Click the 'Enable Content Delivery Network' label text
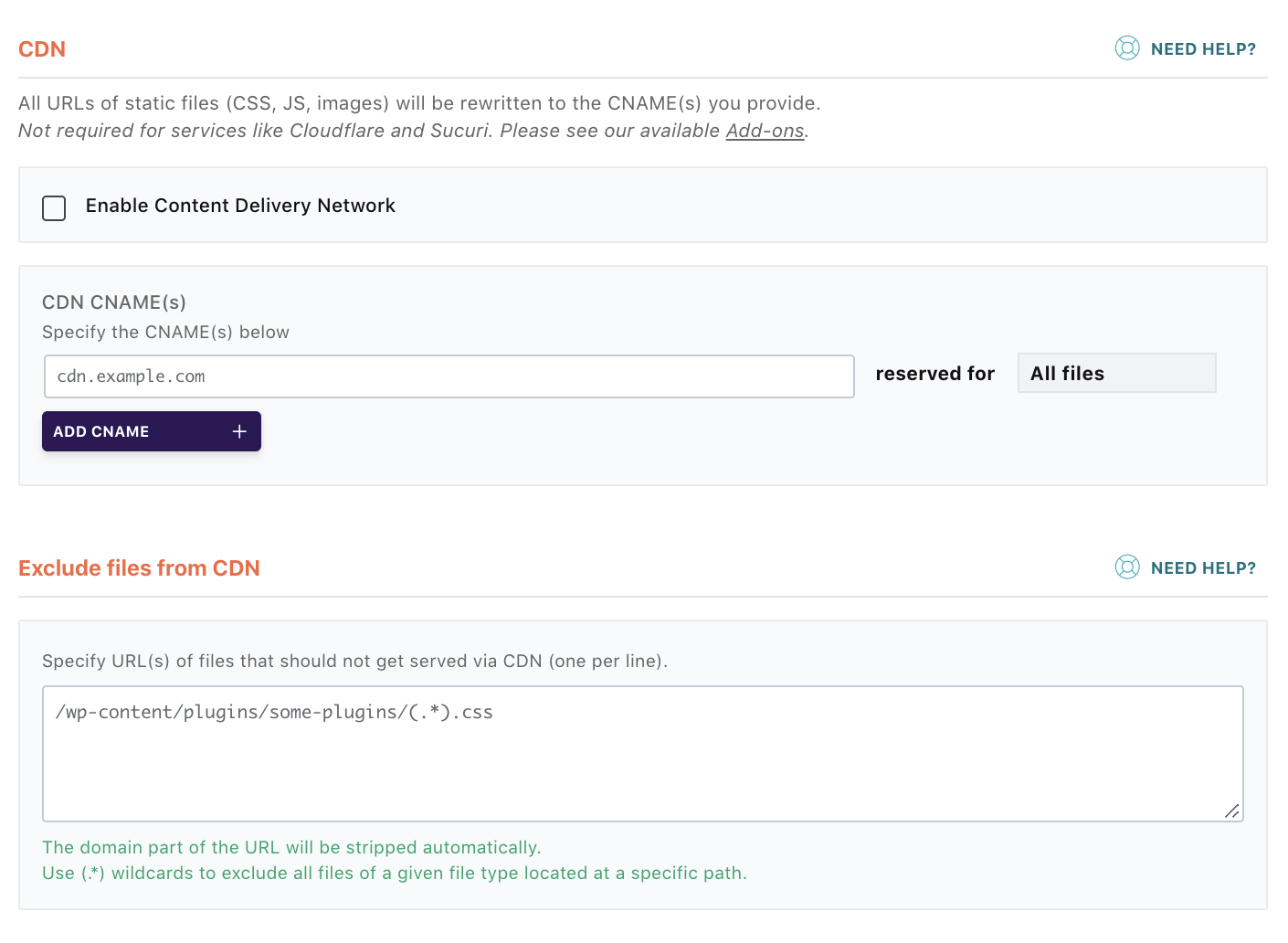The image size is (1288, 943). [240, 206]
